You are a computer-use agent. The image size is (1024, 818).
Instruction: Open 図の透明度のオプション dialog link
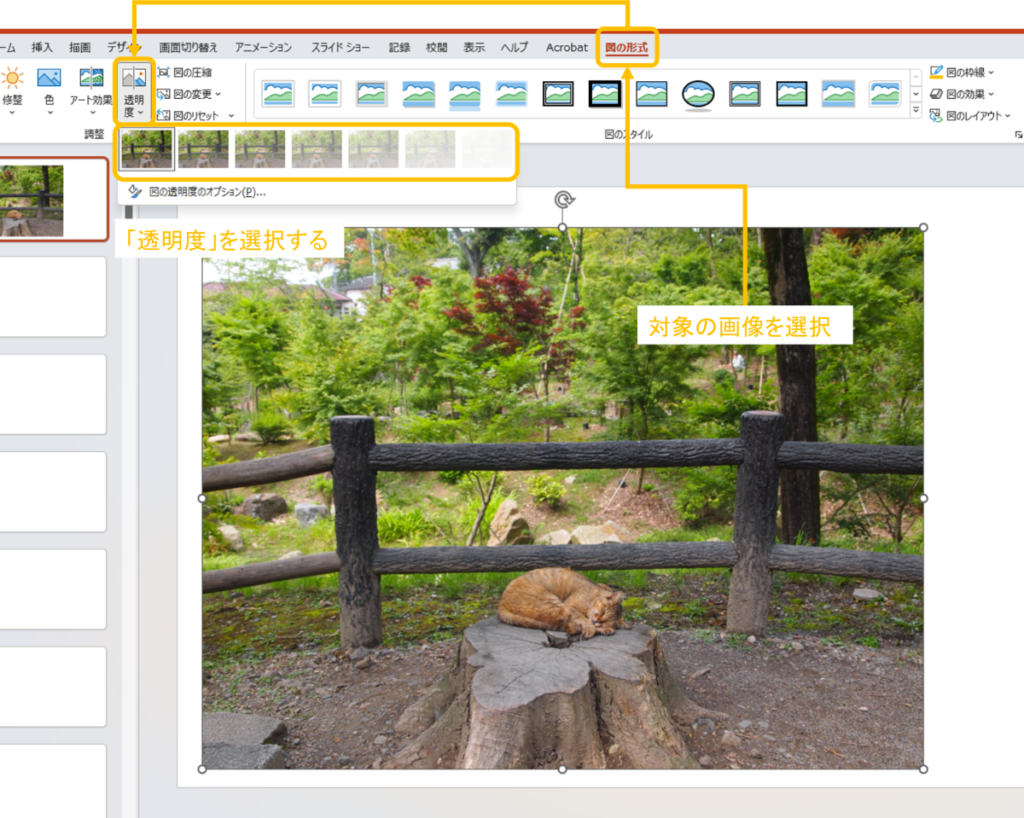pyautogui.click(x=206, y=189)
